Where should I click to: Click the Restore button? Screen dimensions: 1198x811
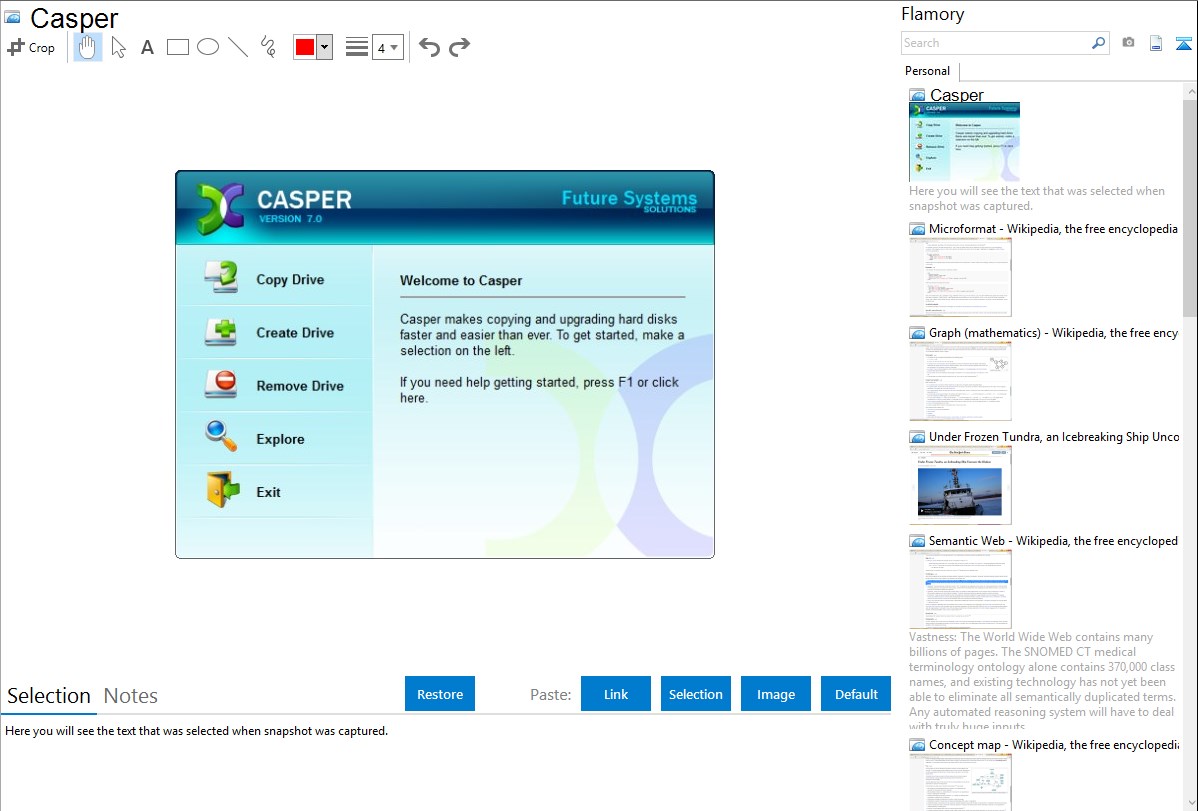440,694
